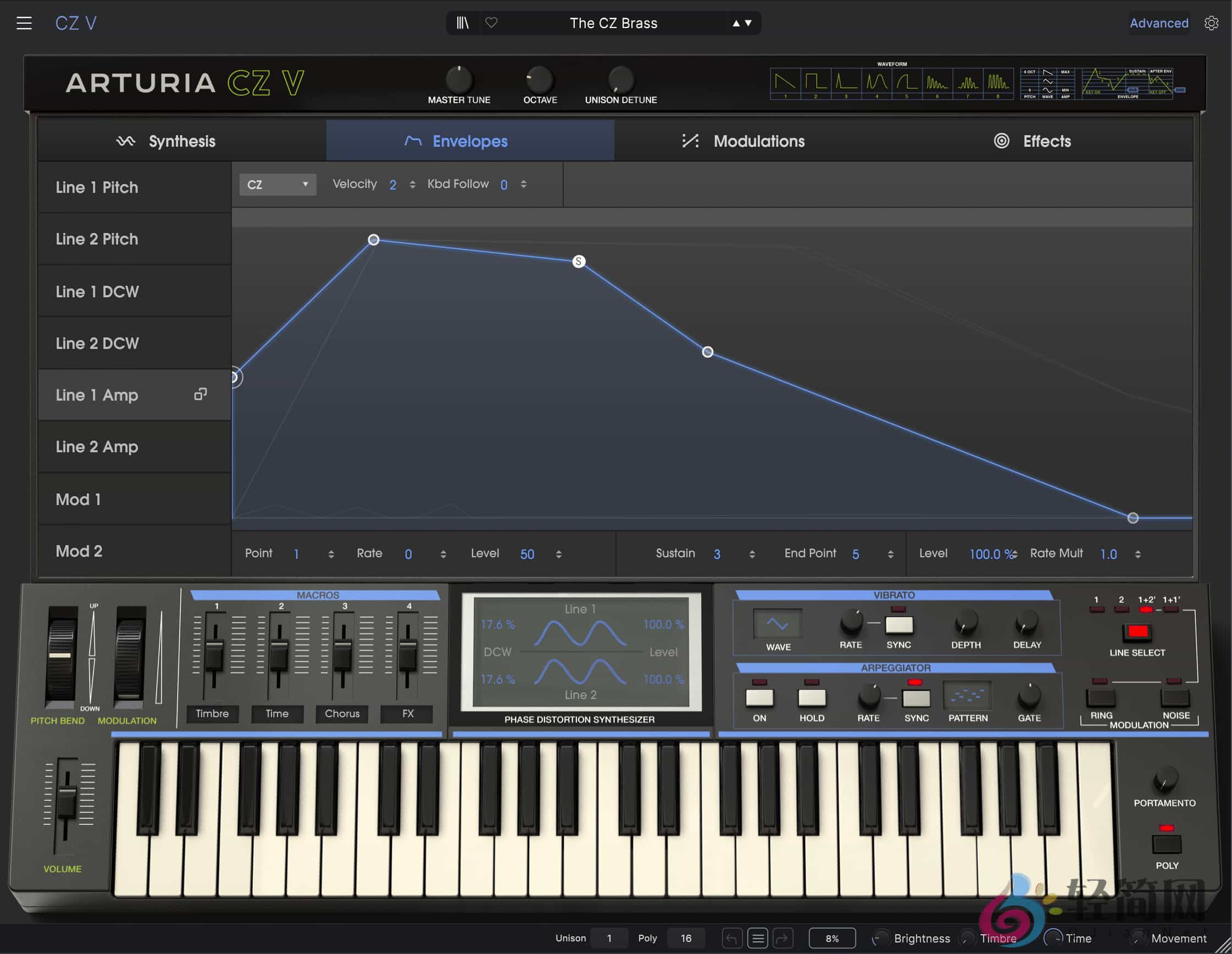
Task: Undo the last change
Action: click(x=731, y=938)
